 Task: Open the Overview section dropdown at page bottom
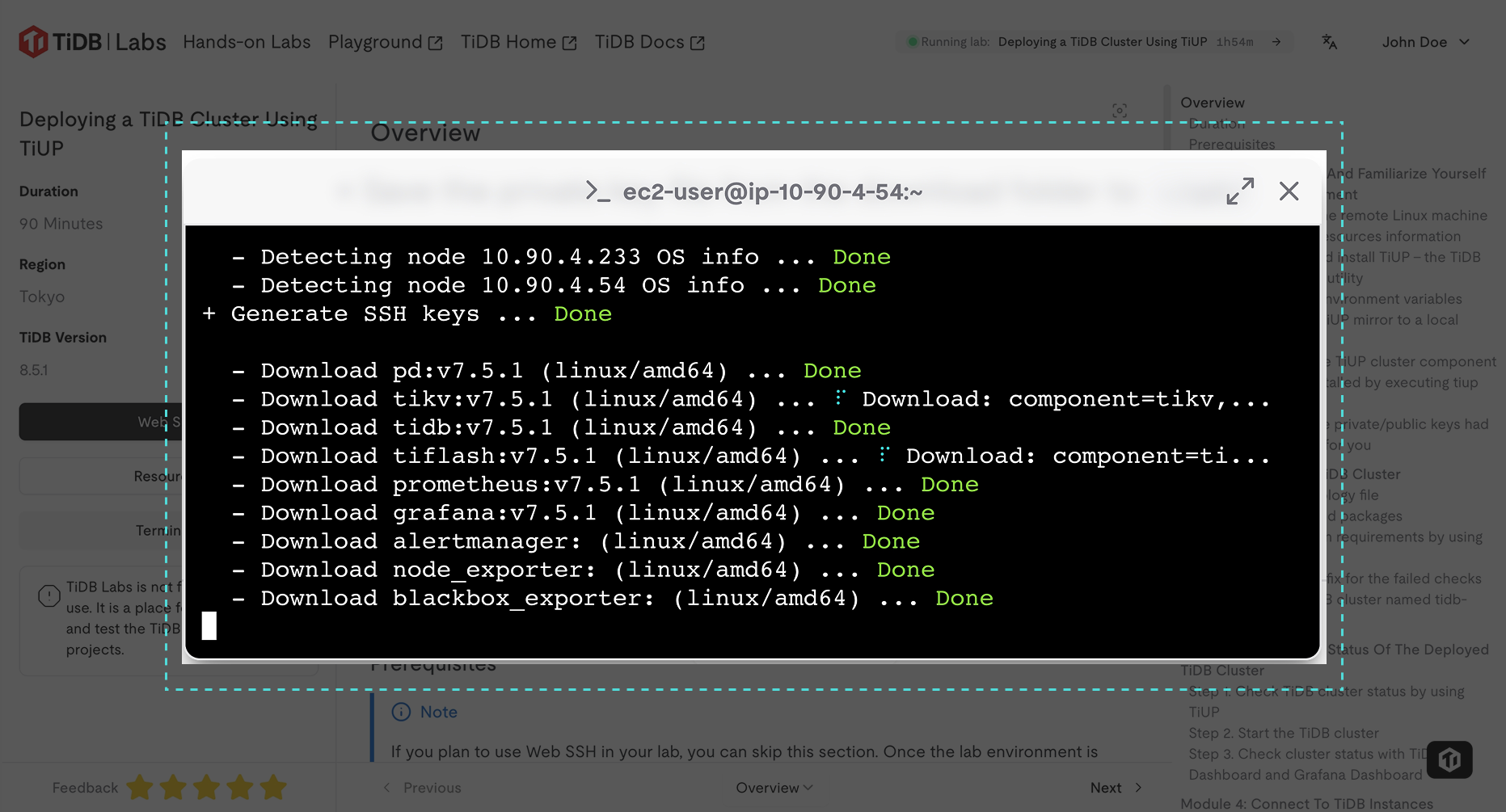pos(774,787)
